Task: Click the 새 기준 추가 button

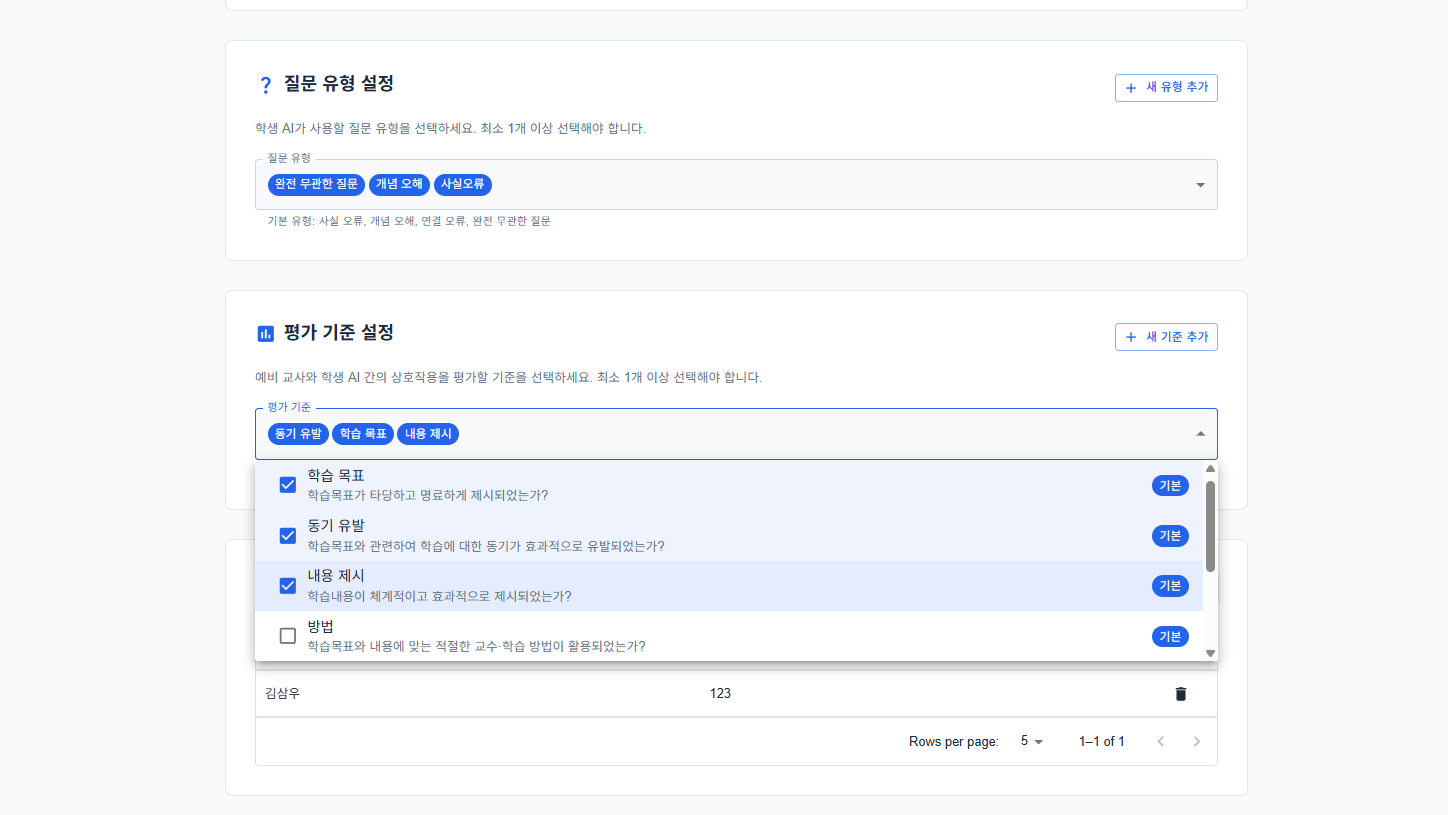Action: coord(1166,337)
